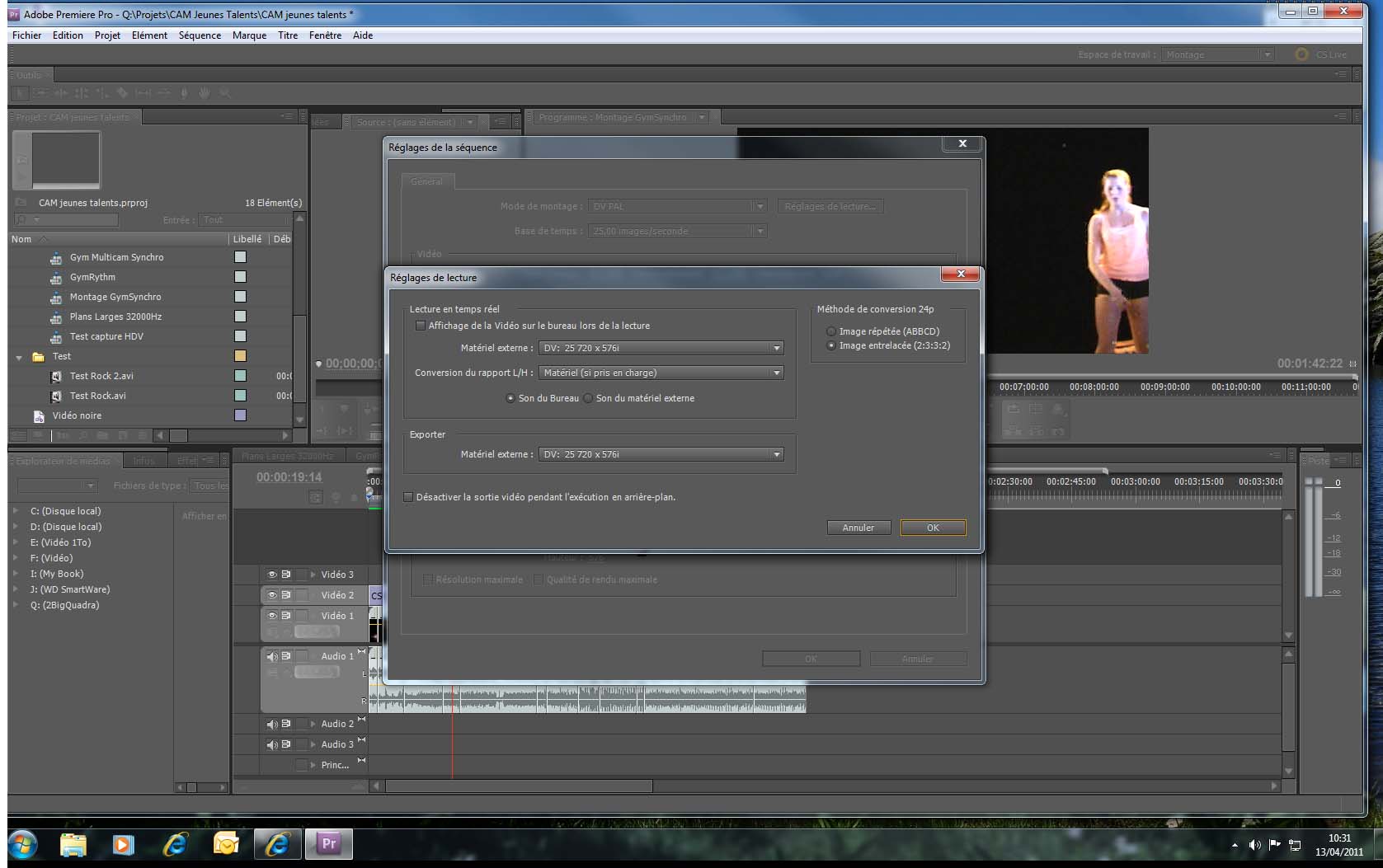1383x868 pixels.
Task: Choose Son du matériel externe radio button
Action: pyautogui.click(x=588, y=398)
